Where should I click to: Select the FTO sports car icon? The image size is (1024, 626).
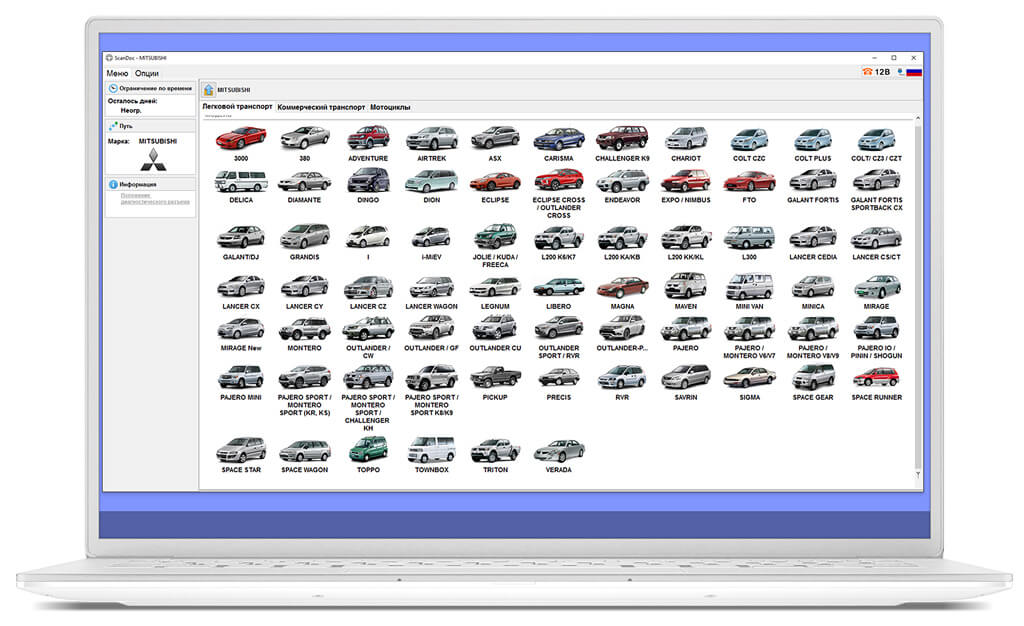click(x=749, y=181)
